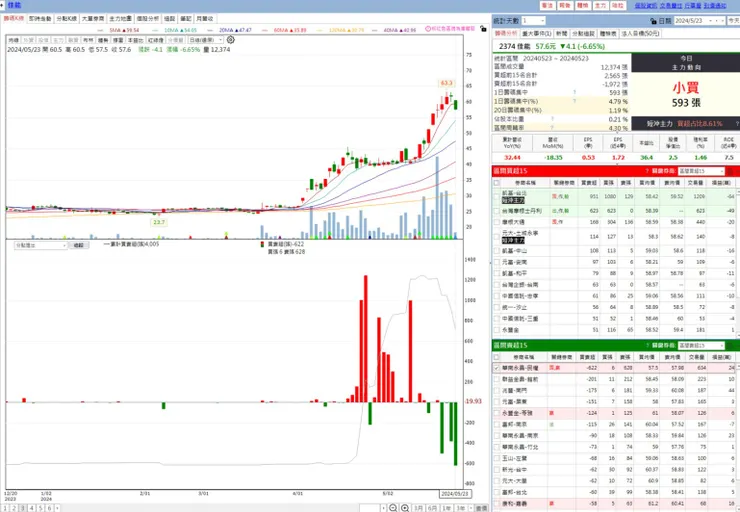Switch to 即時走勢 tab
Viewport: 740px width, 512px height.
(x=40, y=19)
